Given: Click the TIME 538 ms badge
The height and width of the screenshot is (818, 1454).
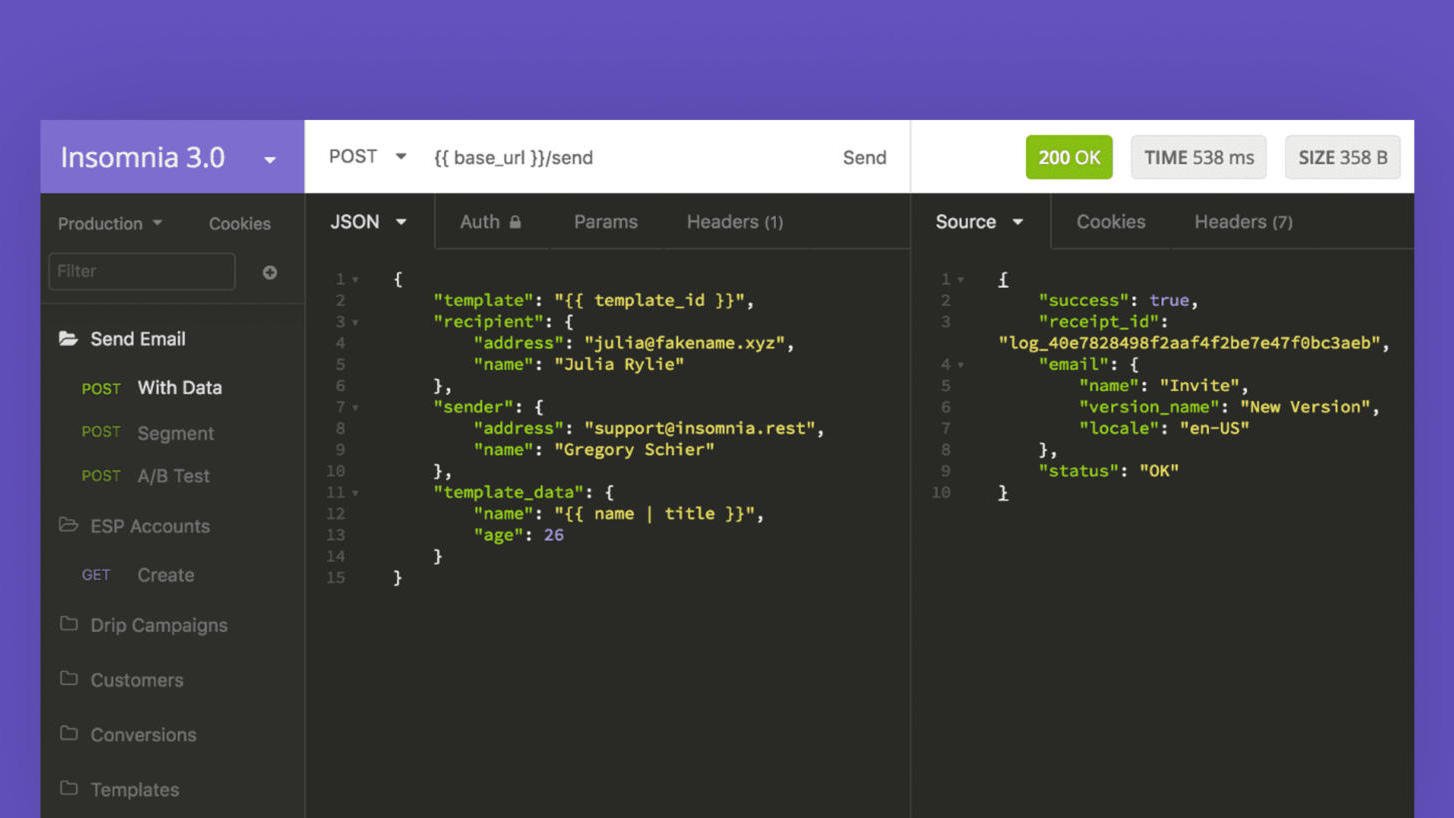Looking at the screenshot, I should 1198,157.
